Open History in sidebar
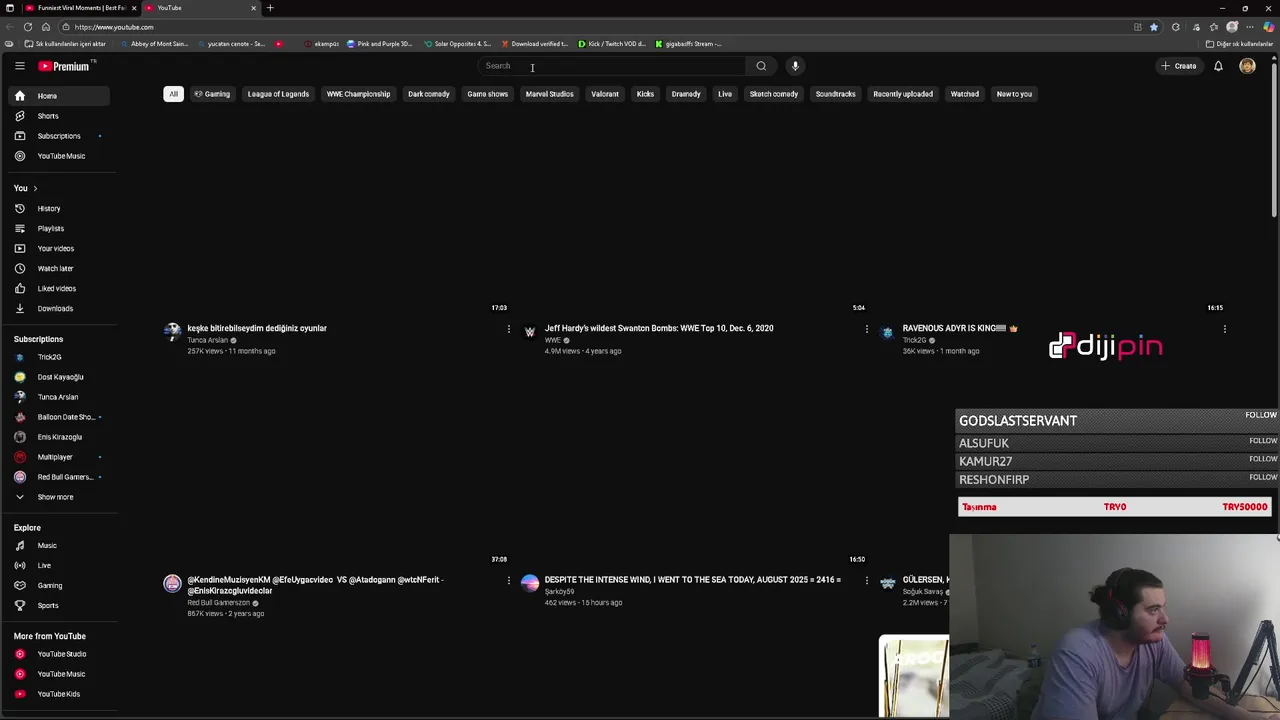 point(60,209)
